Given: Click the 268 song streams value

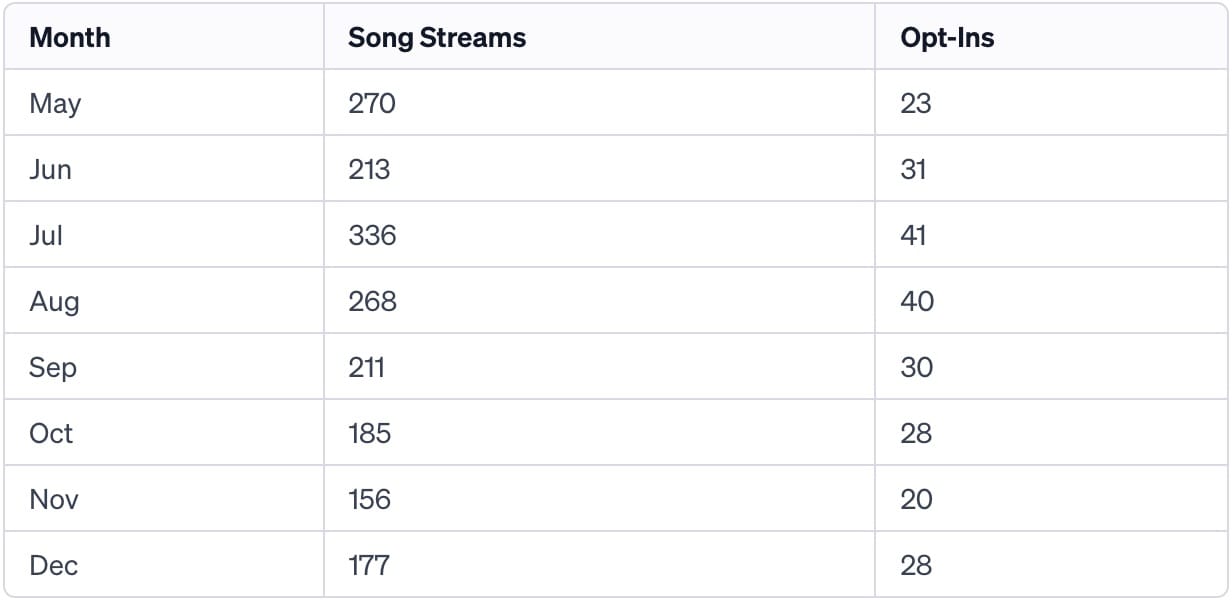Looking at the screenshot, I should click(x=372, y=301).
